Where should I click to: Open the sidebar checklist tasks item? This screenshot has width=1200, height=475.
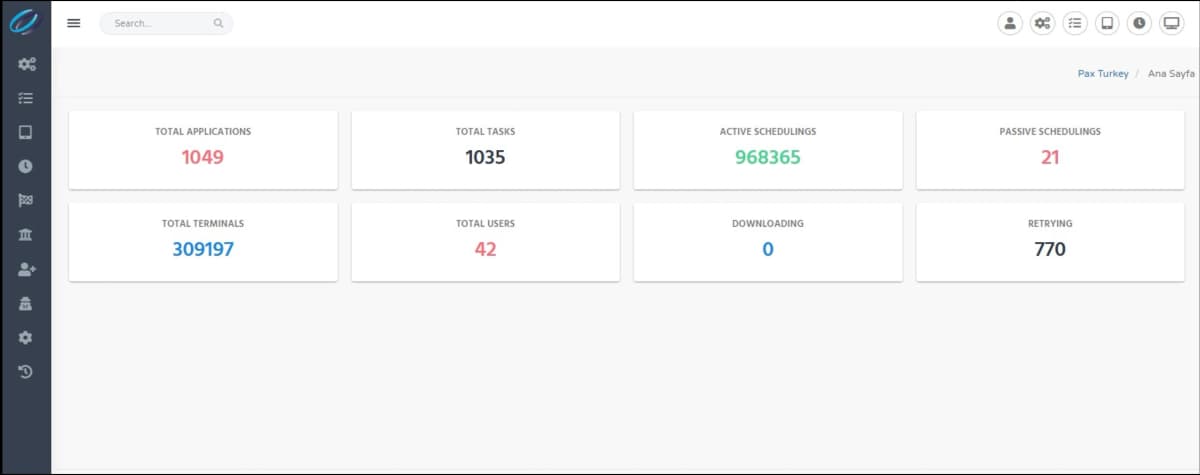tap(26, 98)
